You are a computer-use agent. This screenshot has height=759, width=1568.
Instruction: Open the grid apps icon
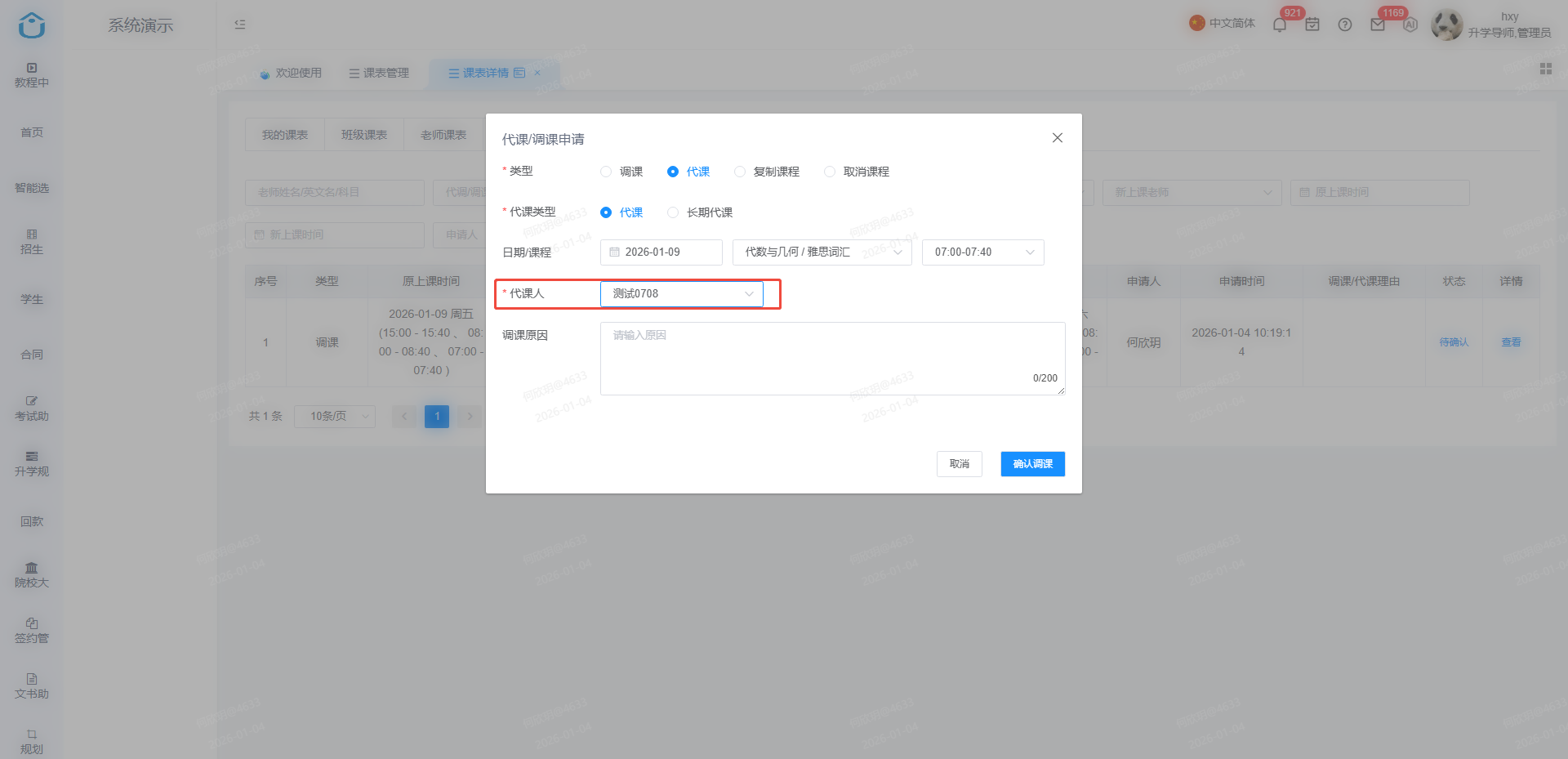click(1546, 69)
